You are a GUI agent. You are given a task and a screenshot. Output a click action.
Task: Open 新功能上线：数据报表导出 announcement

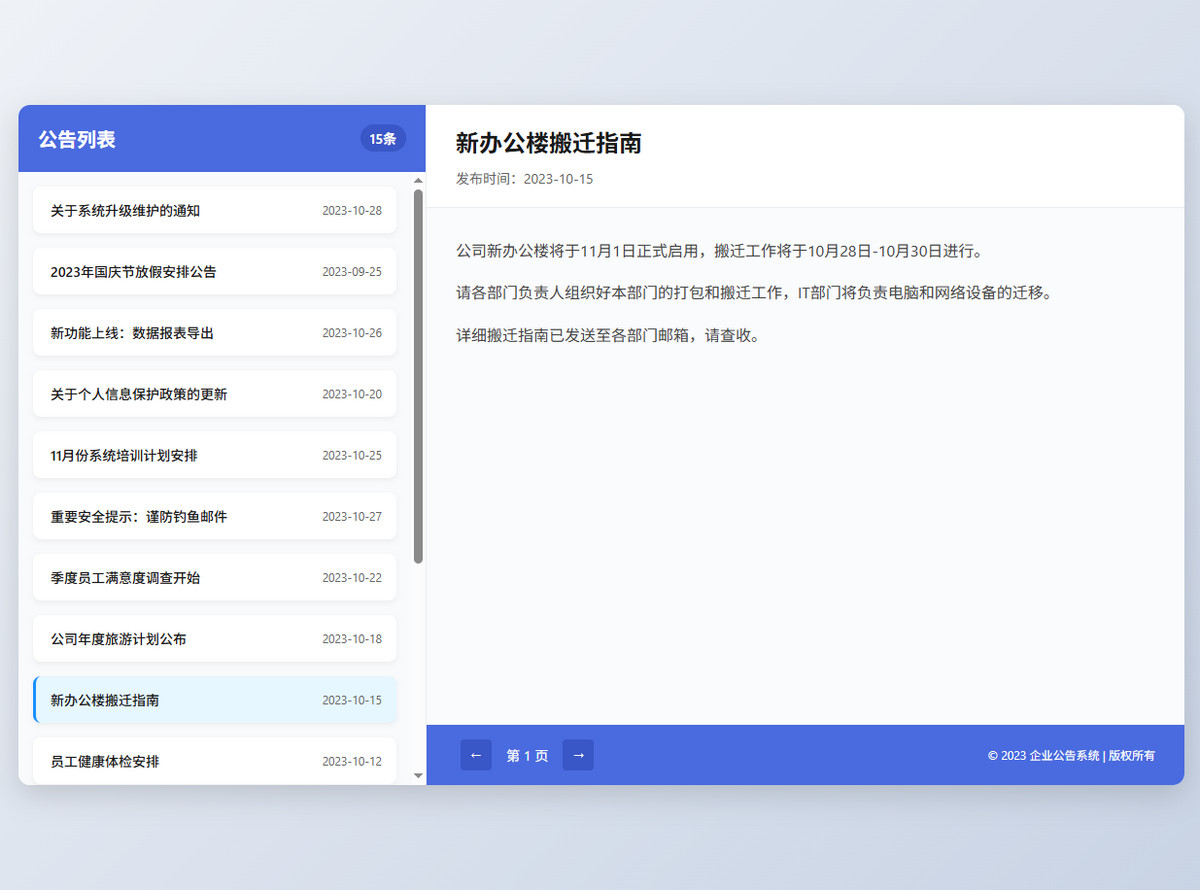pyautogui.click(x=214, y=332)
